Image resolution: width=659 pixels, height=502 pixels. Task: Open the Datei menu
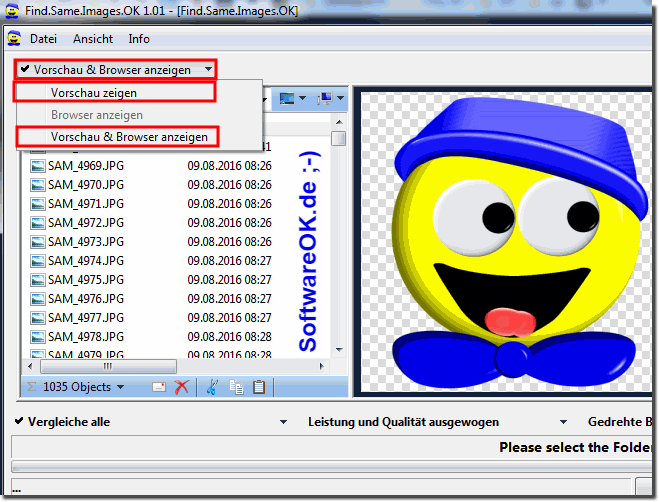(x=43, y=39)
